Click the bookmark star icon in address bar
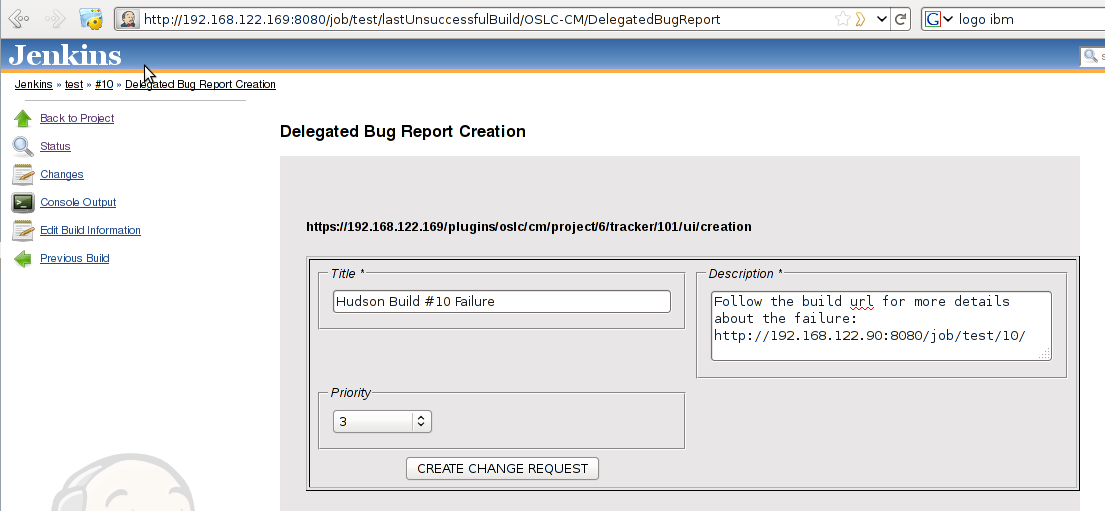 [842, 19]
